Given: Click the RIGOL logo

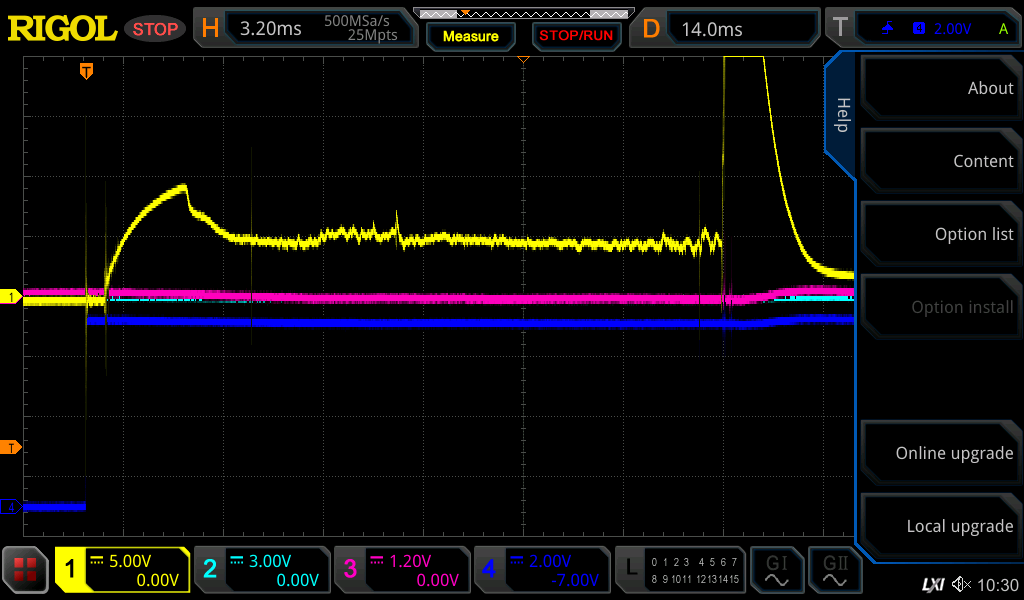Looking at the screenshot, I should pos(62,29).
